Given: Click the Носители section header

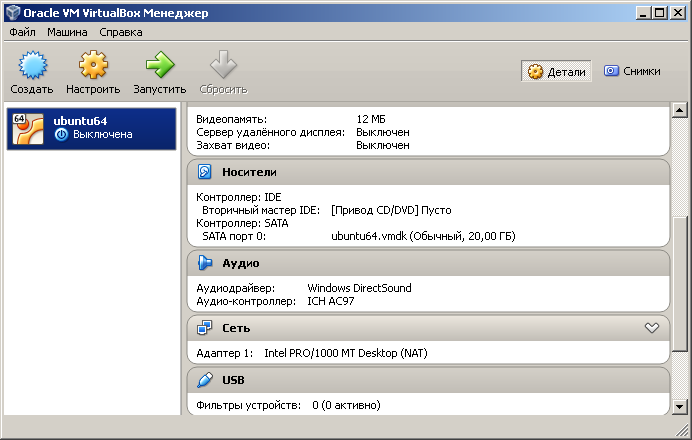Looking at the screenshot, I should coord(428,172).
